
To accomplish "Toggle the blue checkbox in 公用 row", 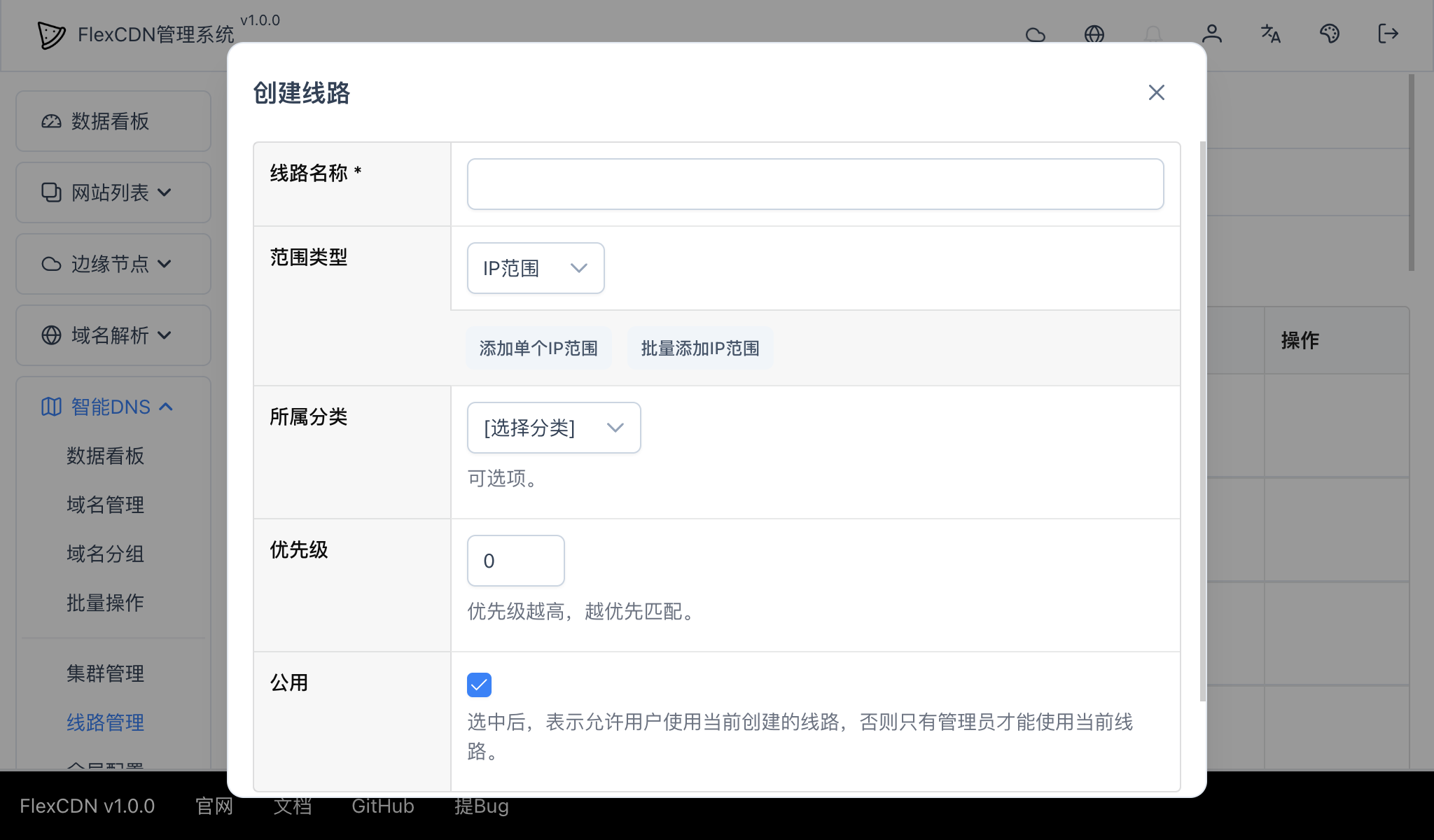I will coord(478,685).
